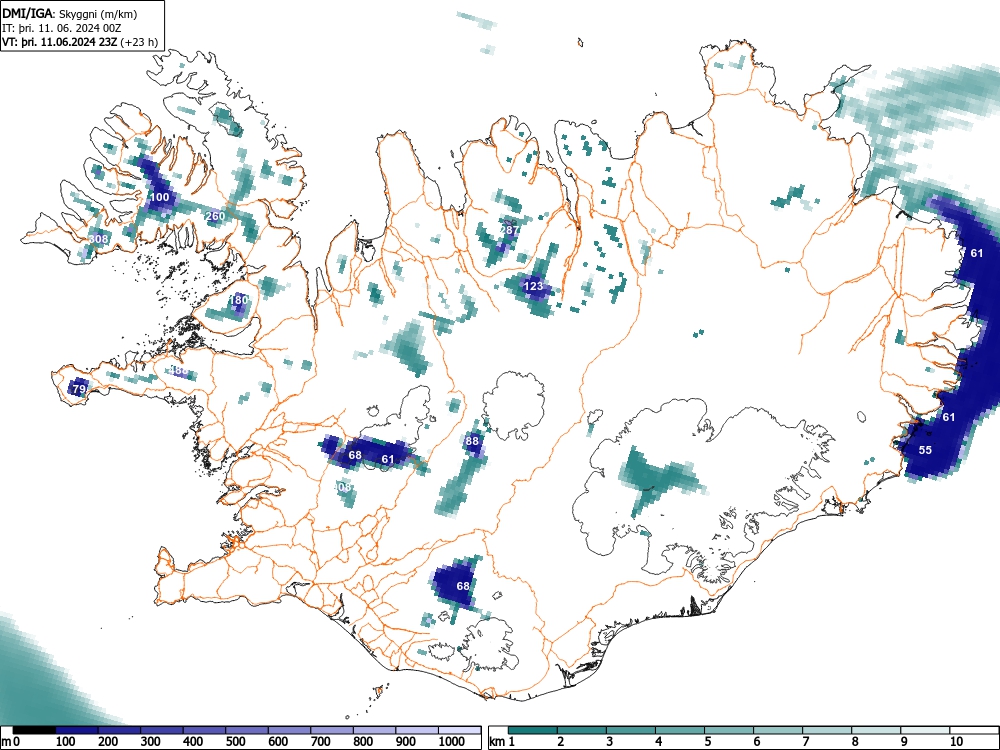Viewport: 1000px width, 750px height.
Task: Click the white swatch above 10 km
Action: point(973,730)
